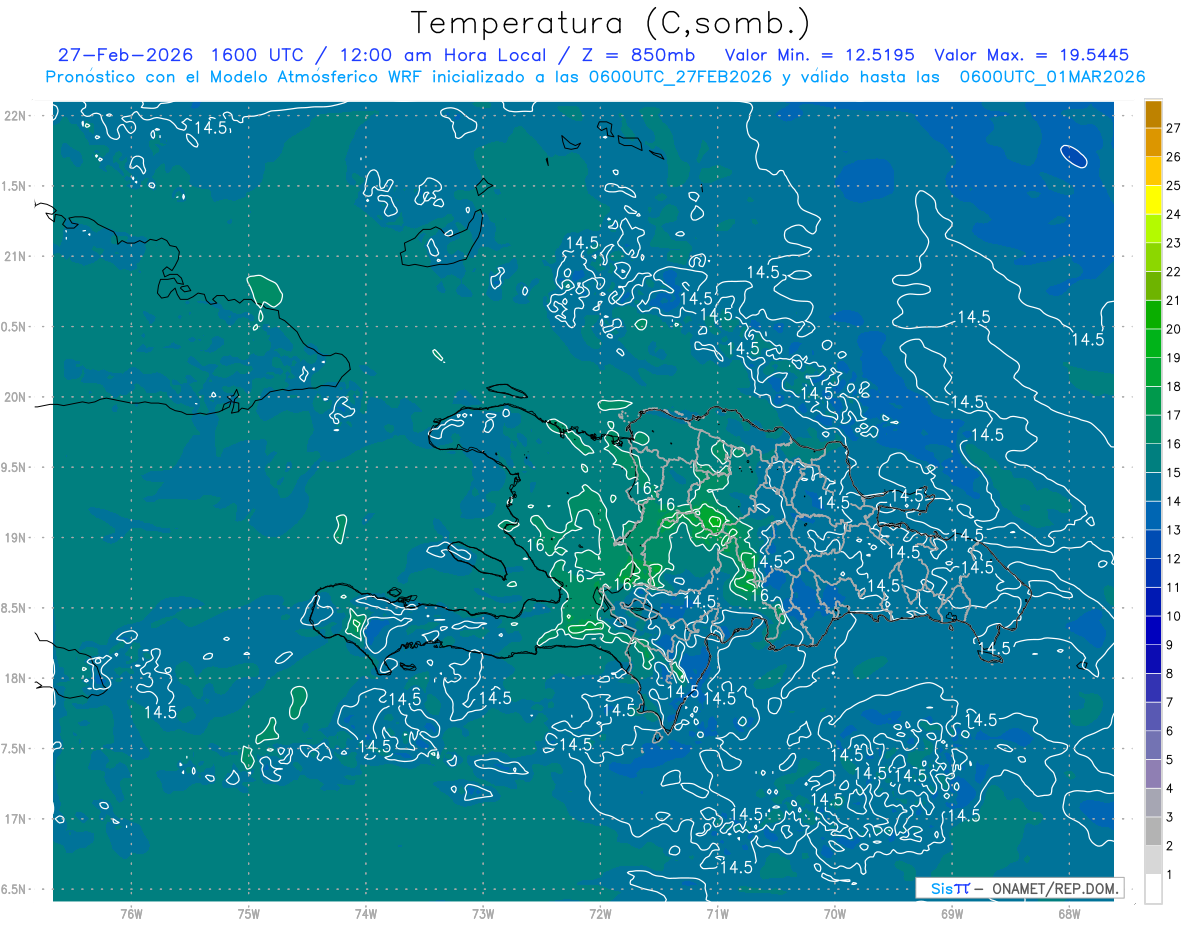Click the 69W longitude axis label
The width and height of the screenshot is (1200, 927).
952,914
